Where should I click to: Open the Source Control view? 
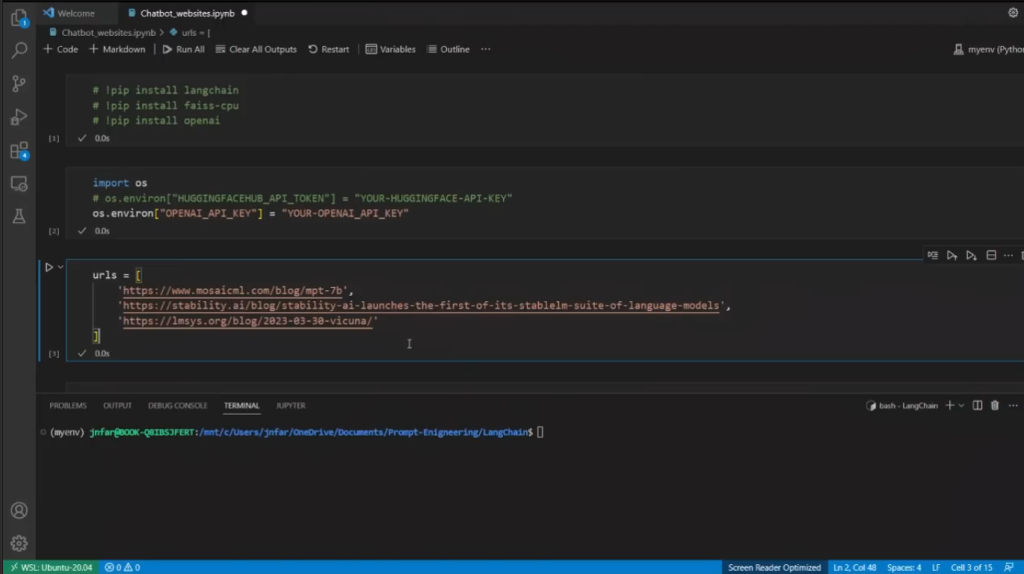click(18, 83)
